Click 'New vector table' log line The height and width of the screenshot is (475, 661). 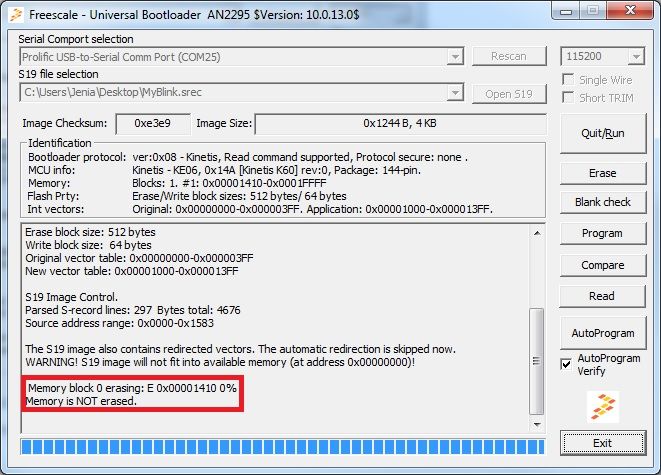[132, 271]
